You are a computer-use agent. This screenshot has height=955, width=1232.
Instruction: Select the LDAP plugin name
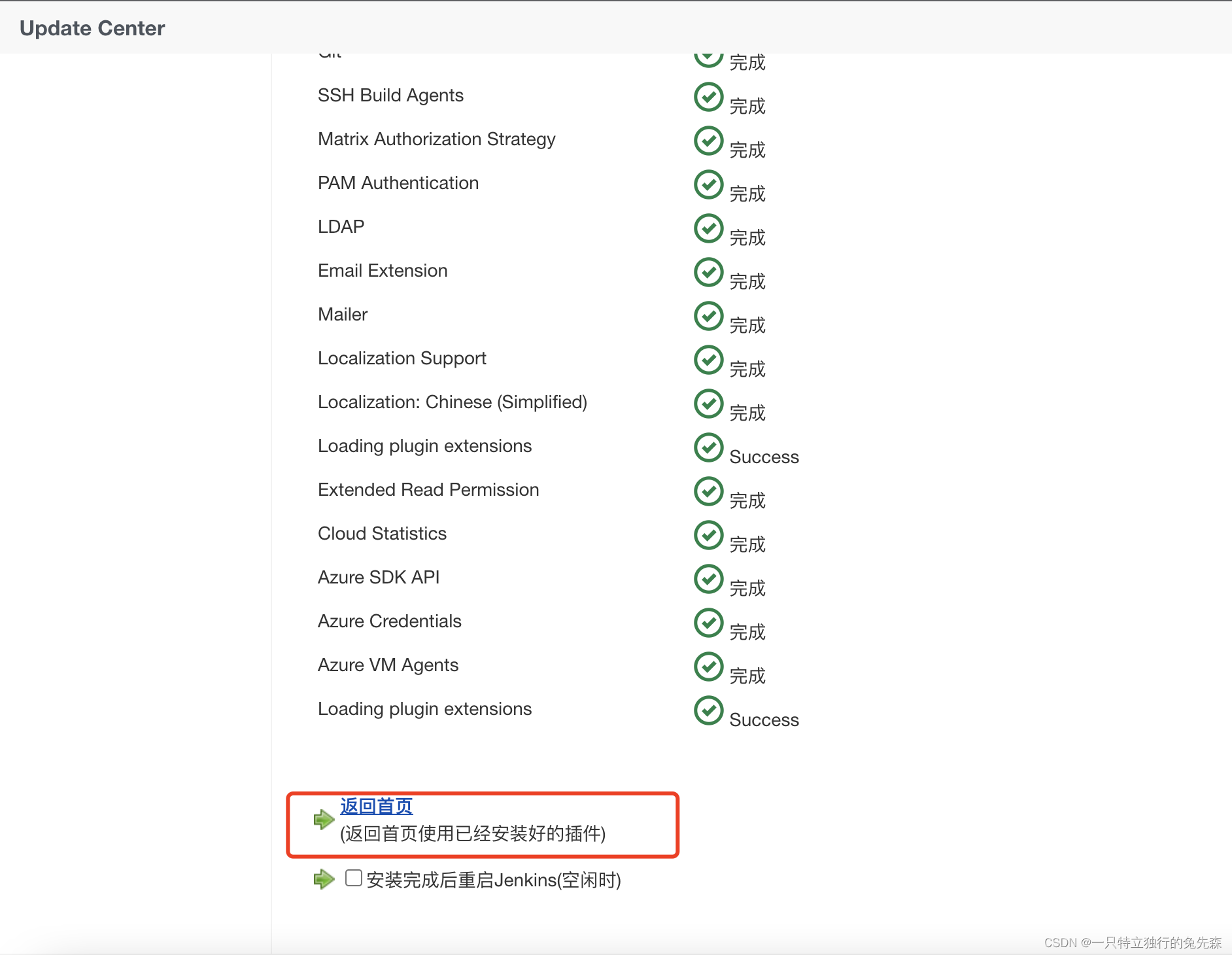pyautogui.click(x=341, y=227)
